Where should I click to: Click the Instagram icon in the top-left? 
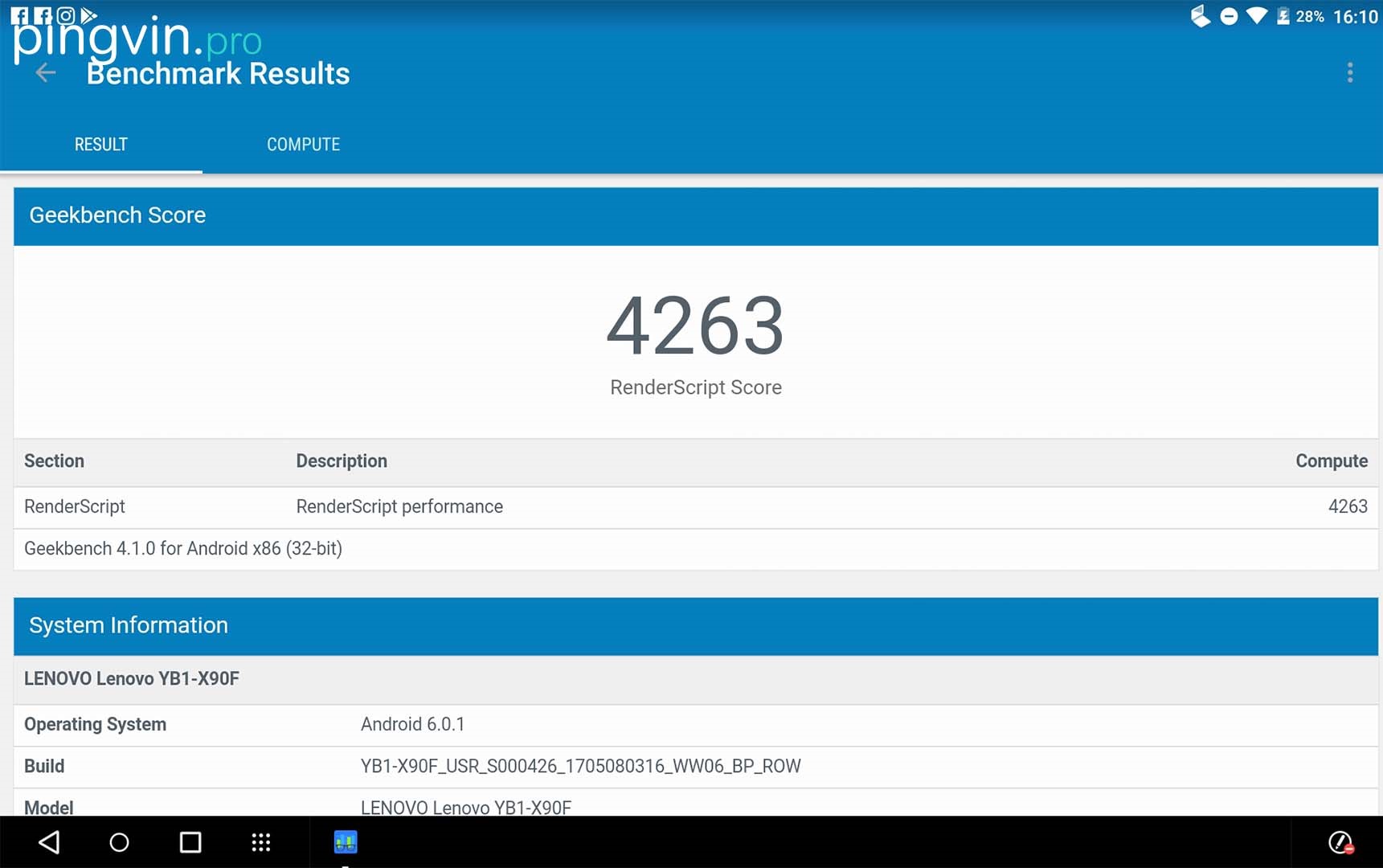(x=66, y=15)
